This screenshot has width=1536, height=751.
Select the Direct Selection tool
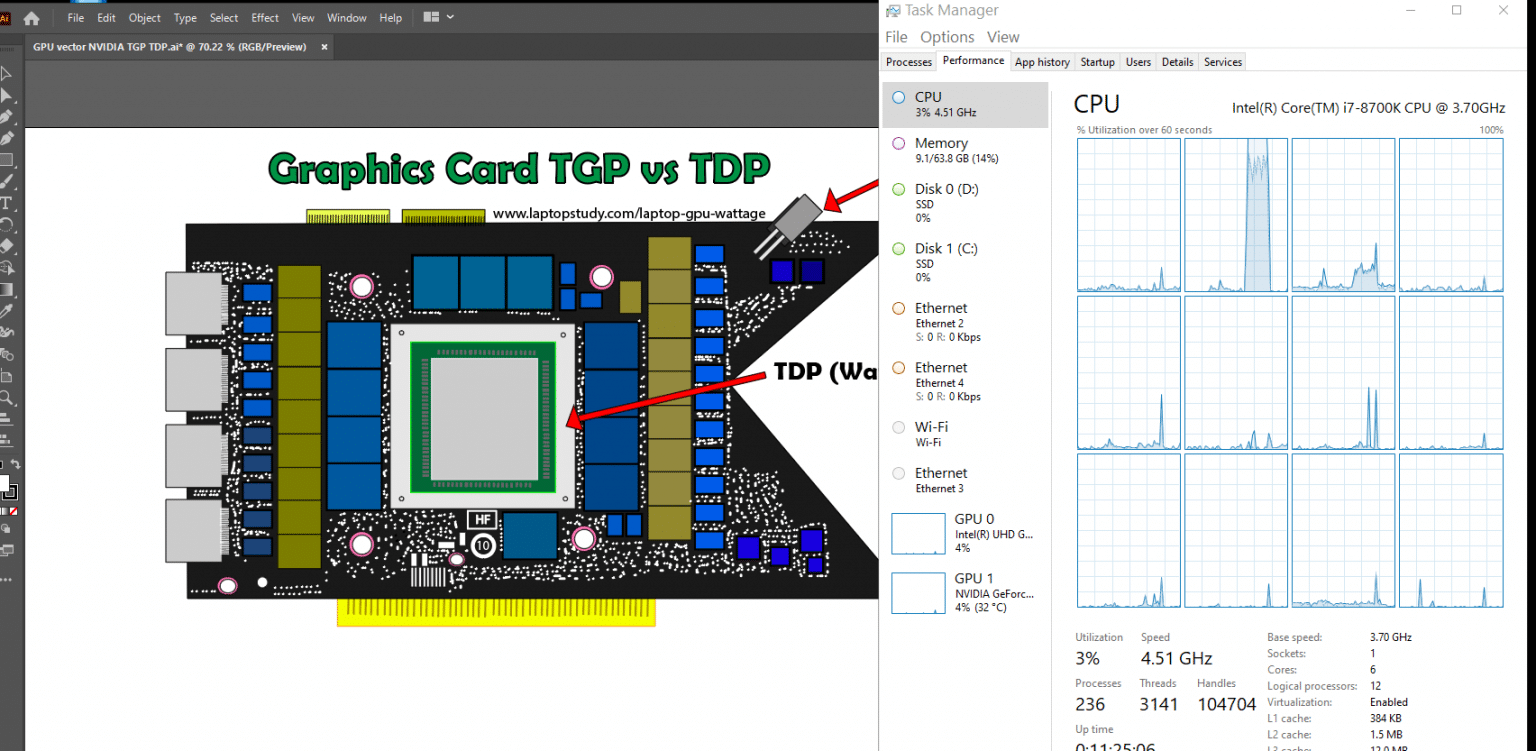coord(7,96)
